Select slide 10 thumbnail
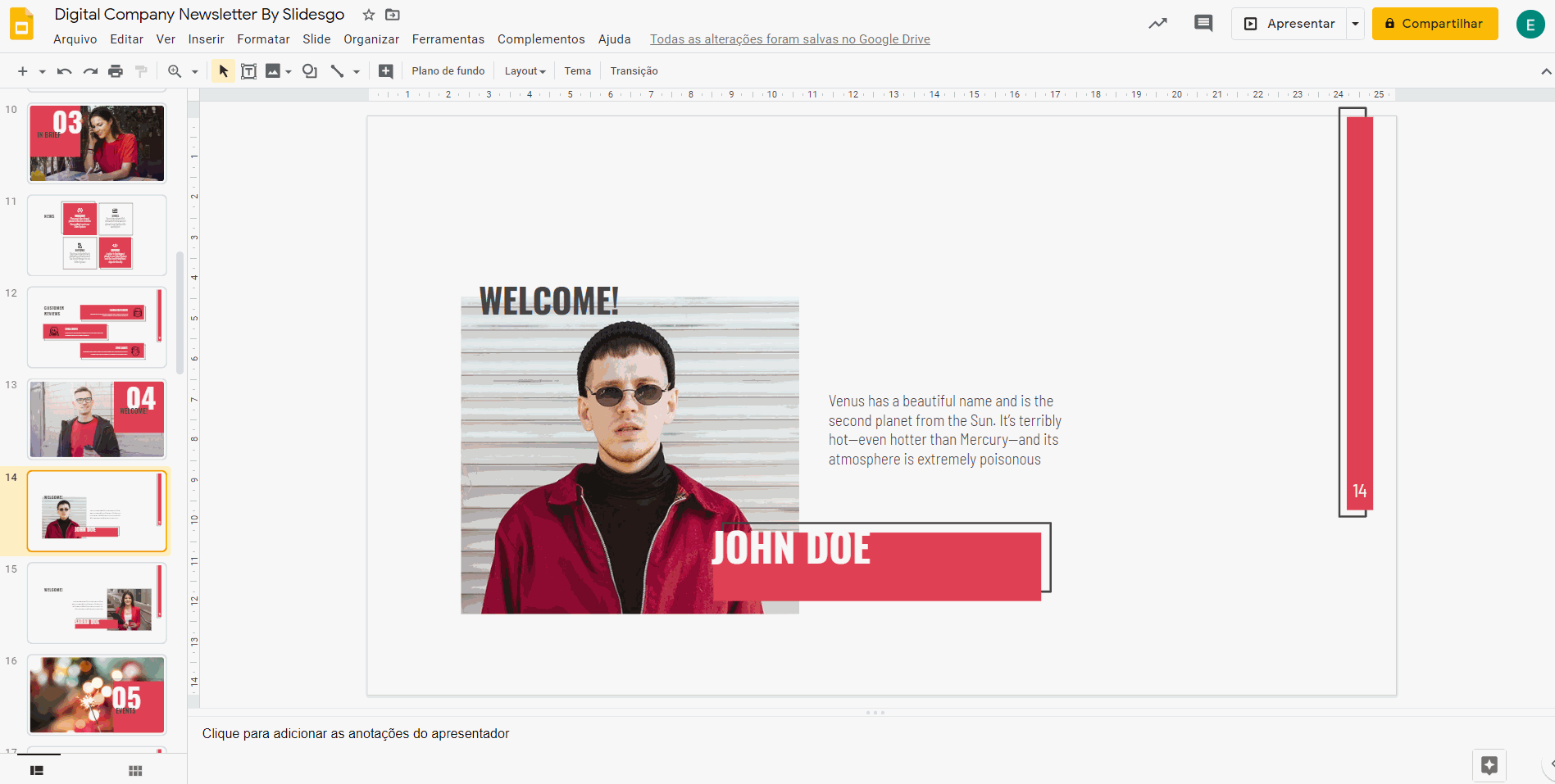Image resolution: width=1555 pixels, height=784 pixels. pyautogui.click(x=97, y=143)
